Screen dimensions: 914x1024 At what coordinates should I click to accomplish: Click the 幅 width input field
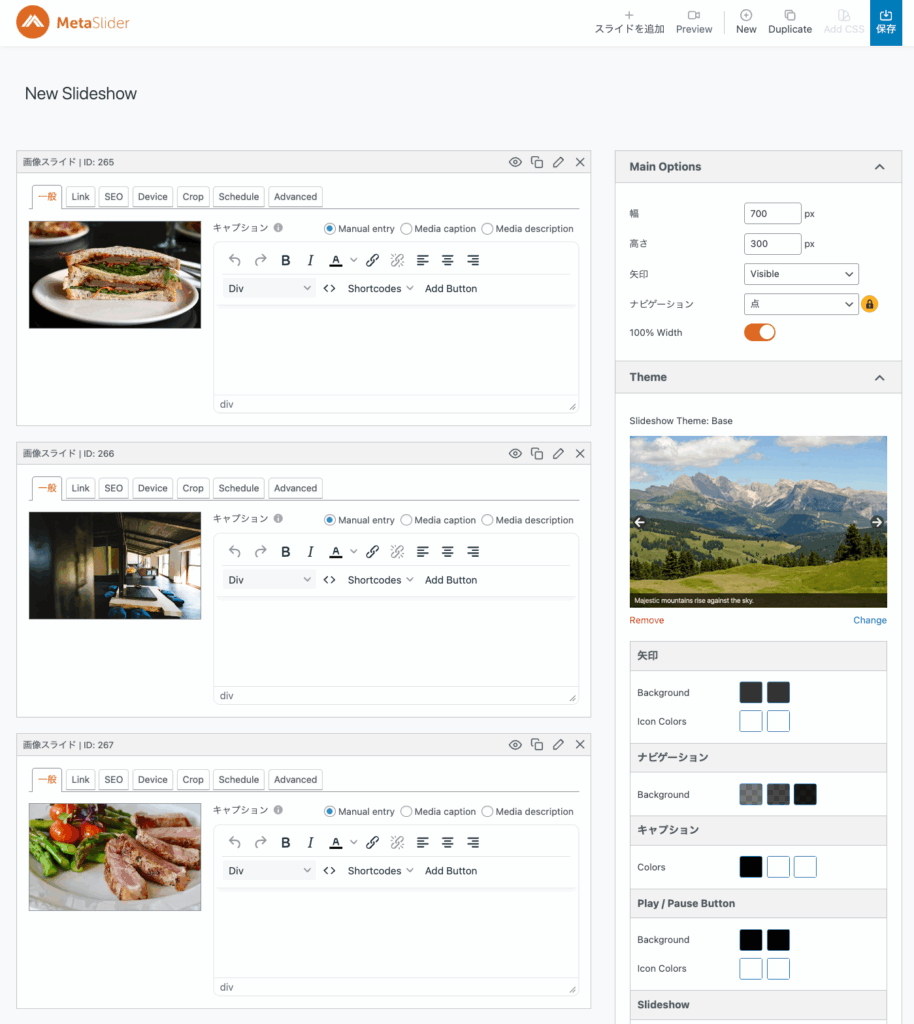(x=772, y=213)
